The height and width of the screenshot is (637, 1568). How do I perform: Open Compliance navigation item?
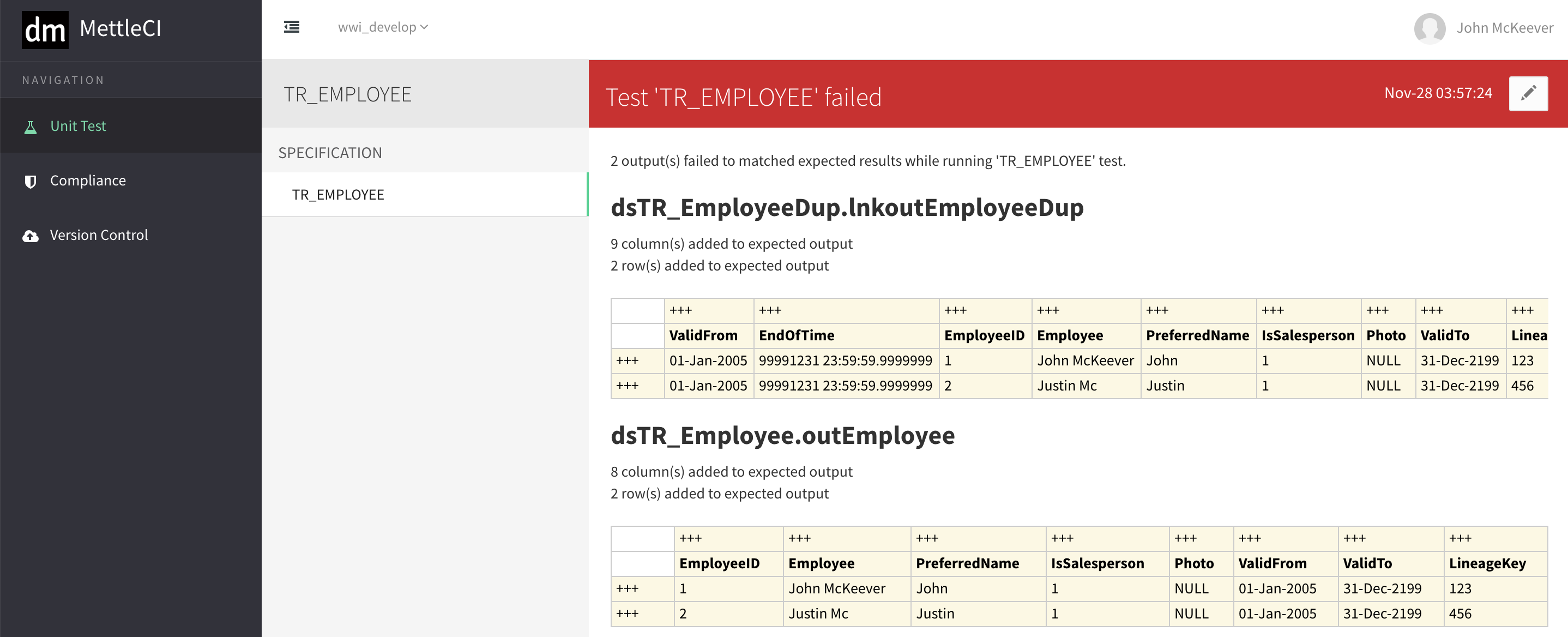[88, 181]
